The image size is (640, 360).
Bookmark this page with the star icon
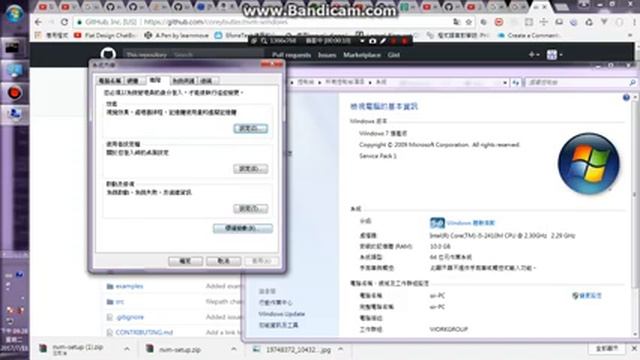(x=469, y=22)
